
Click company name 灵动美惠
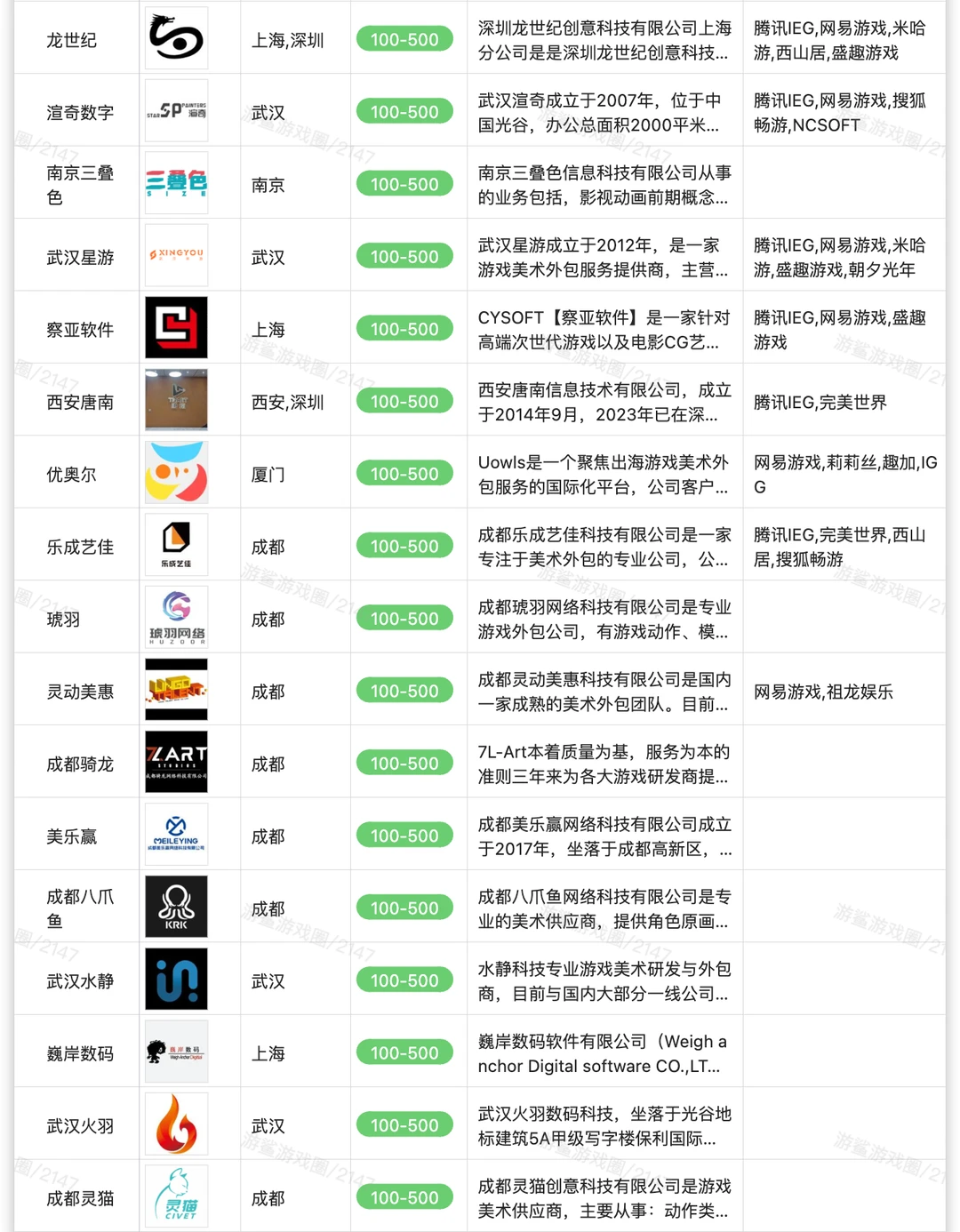(80, 692)
